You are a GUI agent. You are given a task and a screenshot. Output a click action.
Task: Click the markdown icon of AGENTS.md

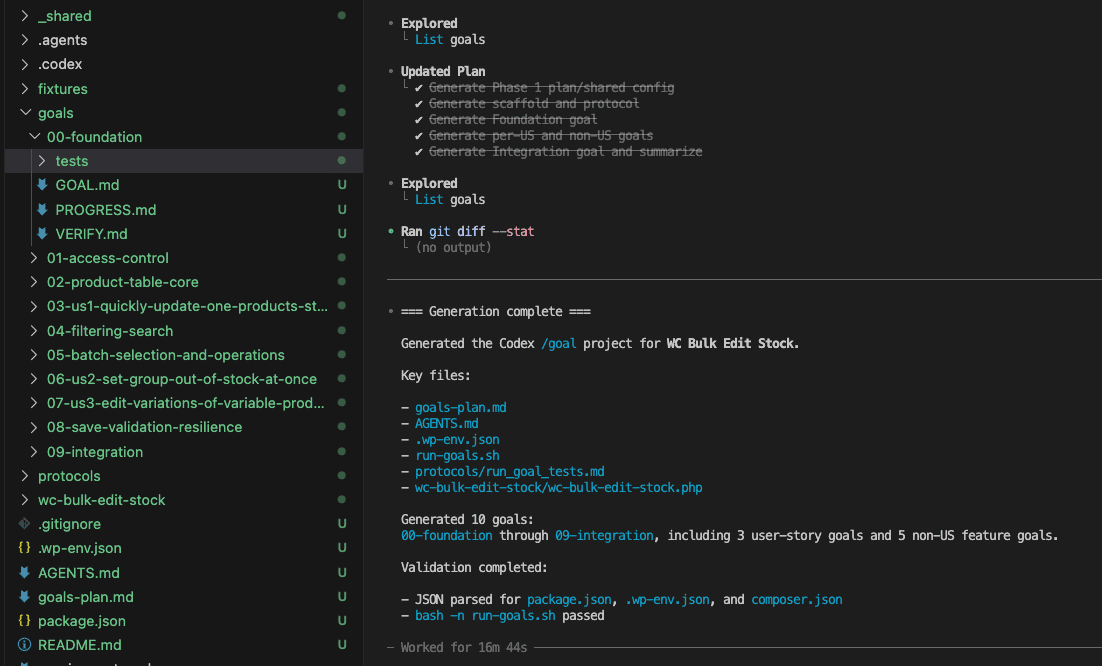tap(25, 573)
